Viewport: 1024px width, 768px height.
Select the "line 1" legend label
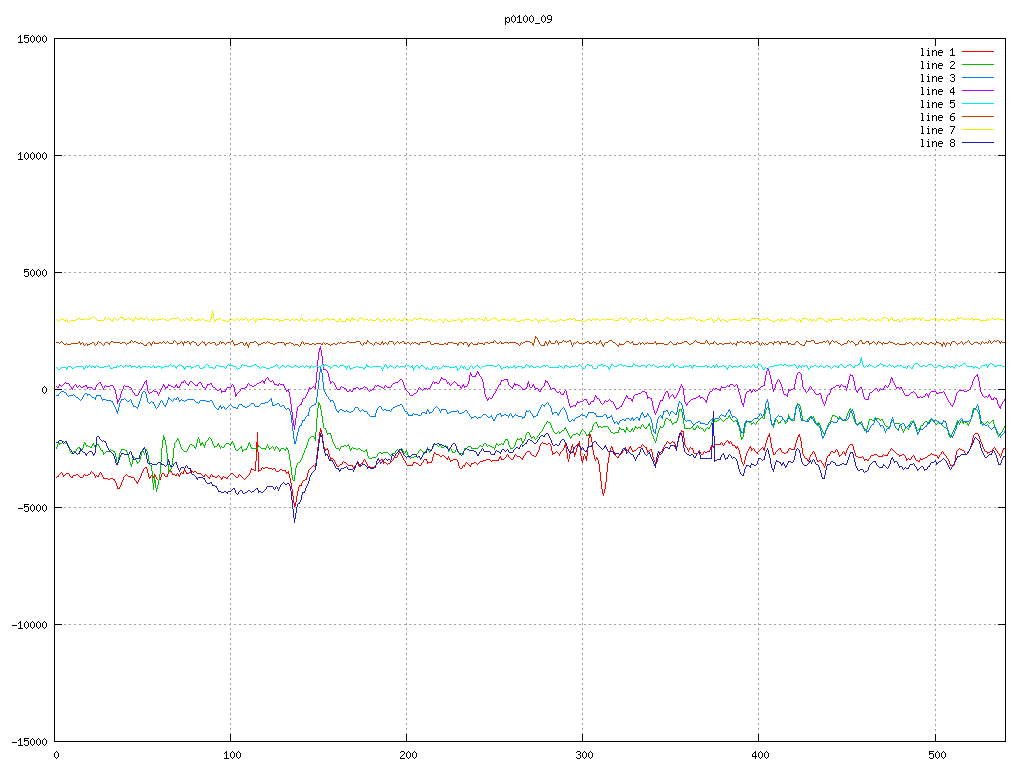coord(937,52)
